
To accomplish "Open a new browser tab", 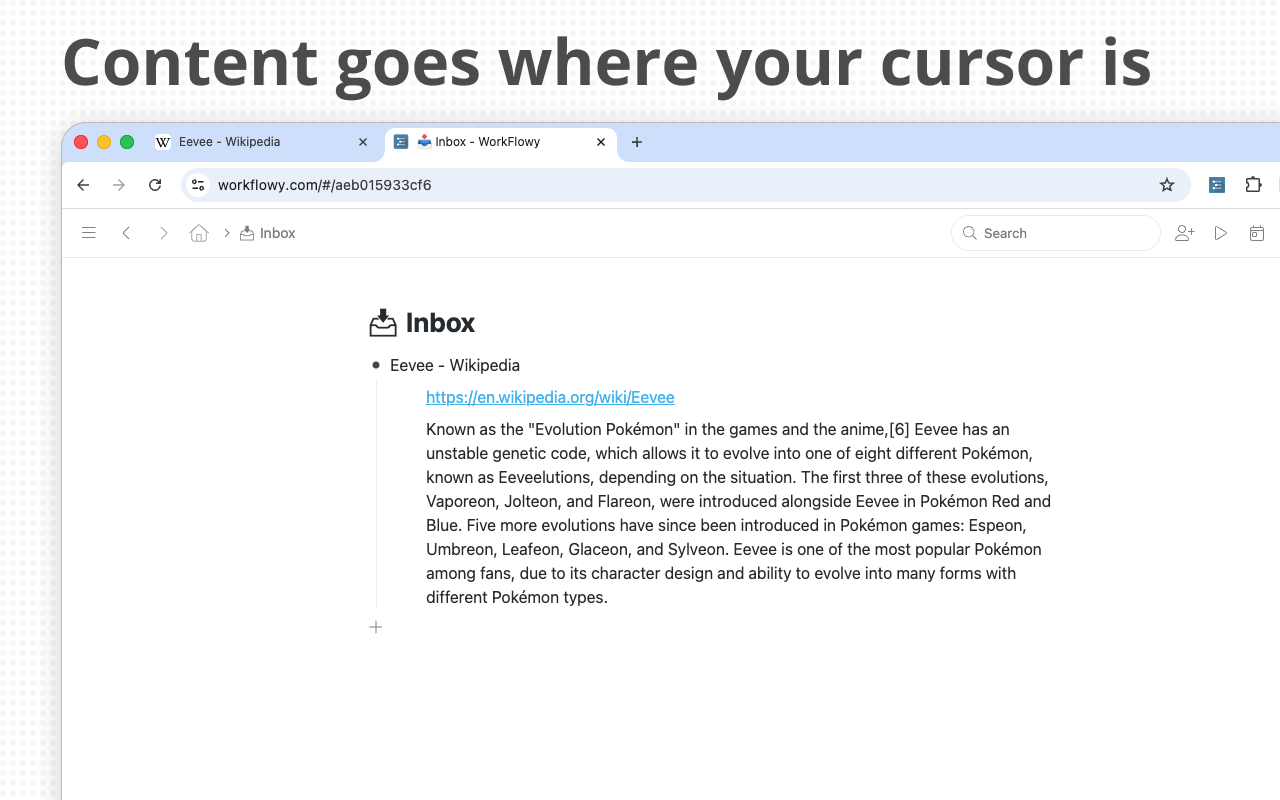I will tap(637, 142).
